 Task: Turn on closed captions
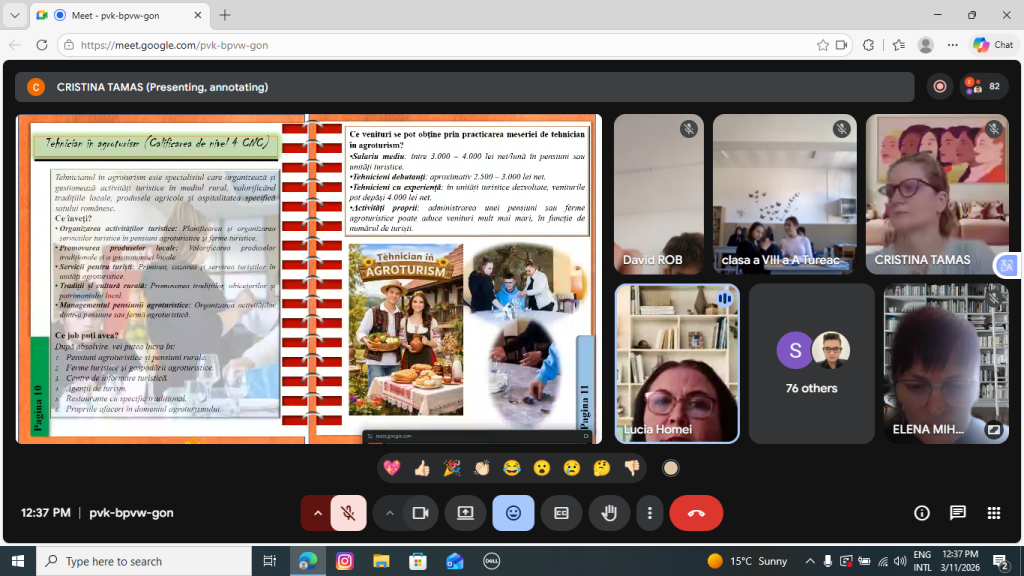point(561,513)
